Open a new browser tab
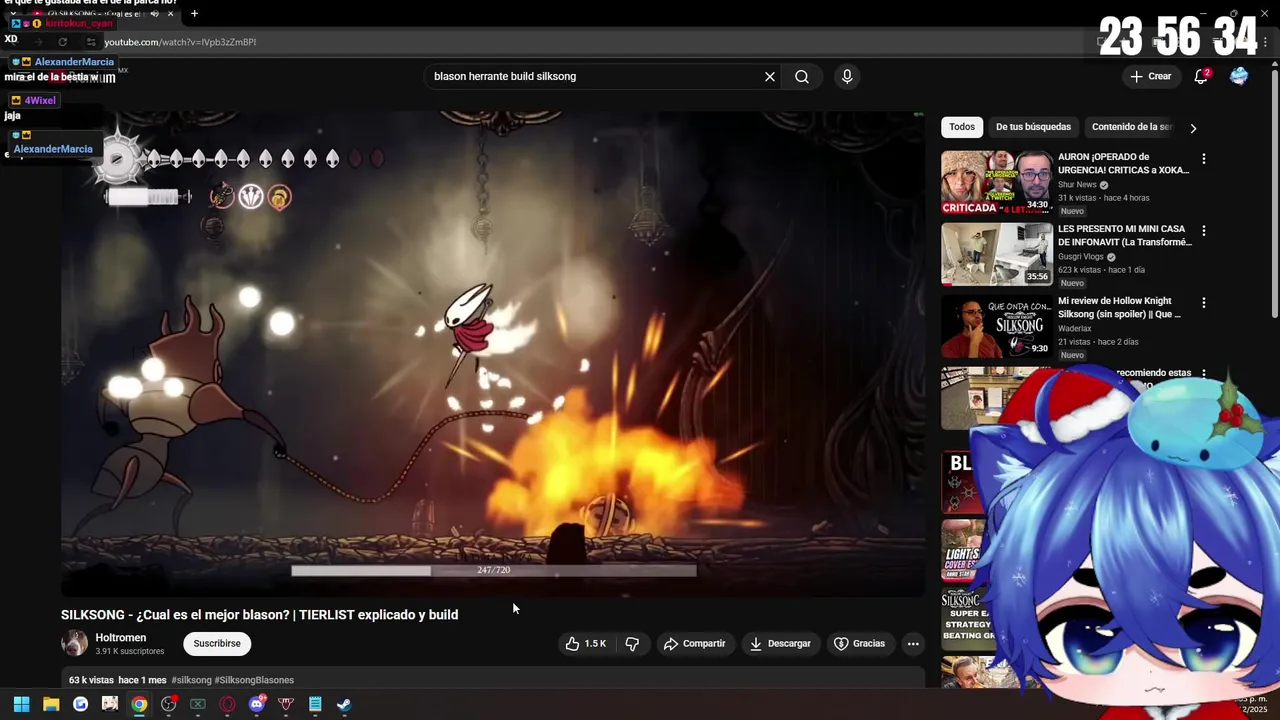Viewport: 1280px width, 720px height. pyautogui.click(x=194, y=14)
